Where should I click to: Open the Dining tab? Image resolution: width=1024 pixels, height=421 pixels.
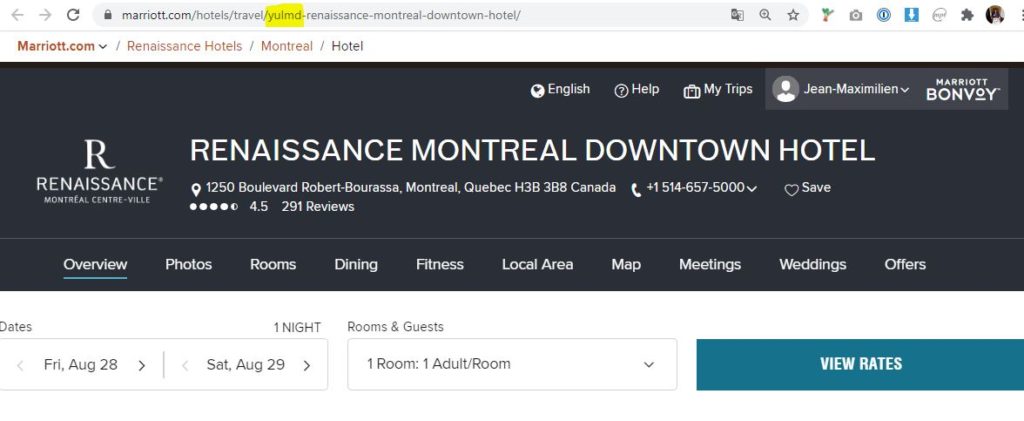(x=355, y=264)
